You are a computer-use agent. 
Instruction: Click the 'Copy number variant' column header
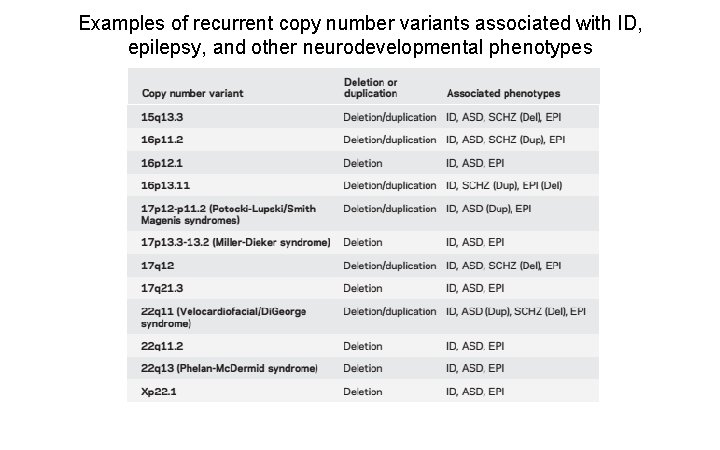pos(193,94)
